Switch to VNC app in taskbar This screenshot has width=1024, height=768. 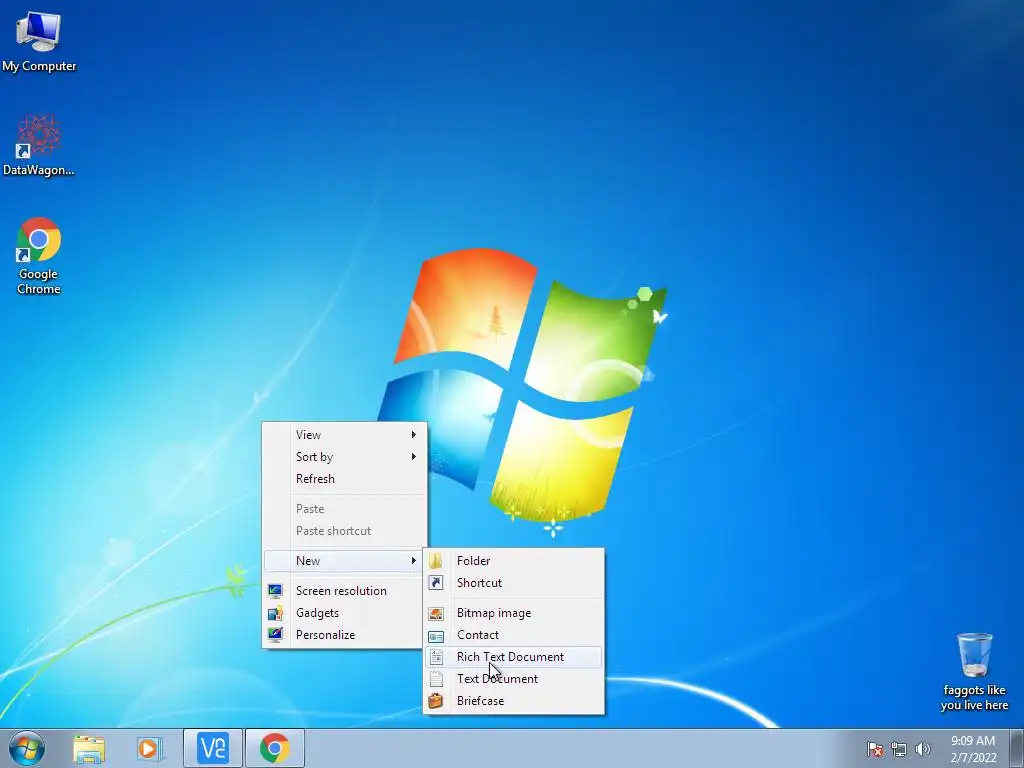click(x=212, y=748)
